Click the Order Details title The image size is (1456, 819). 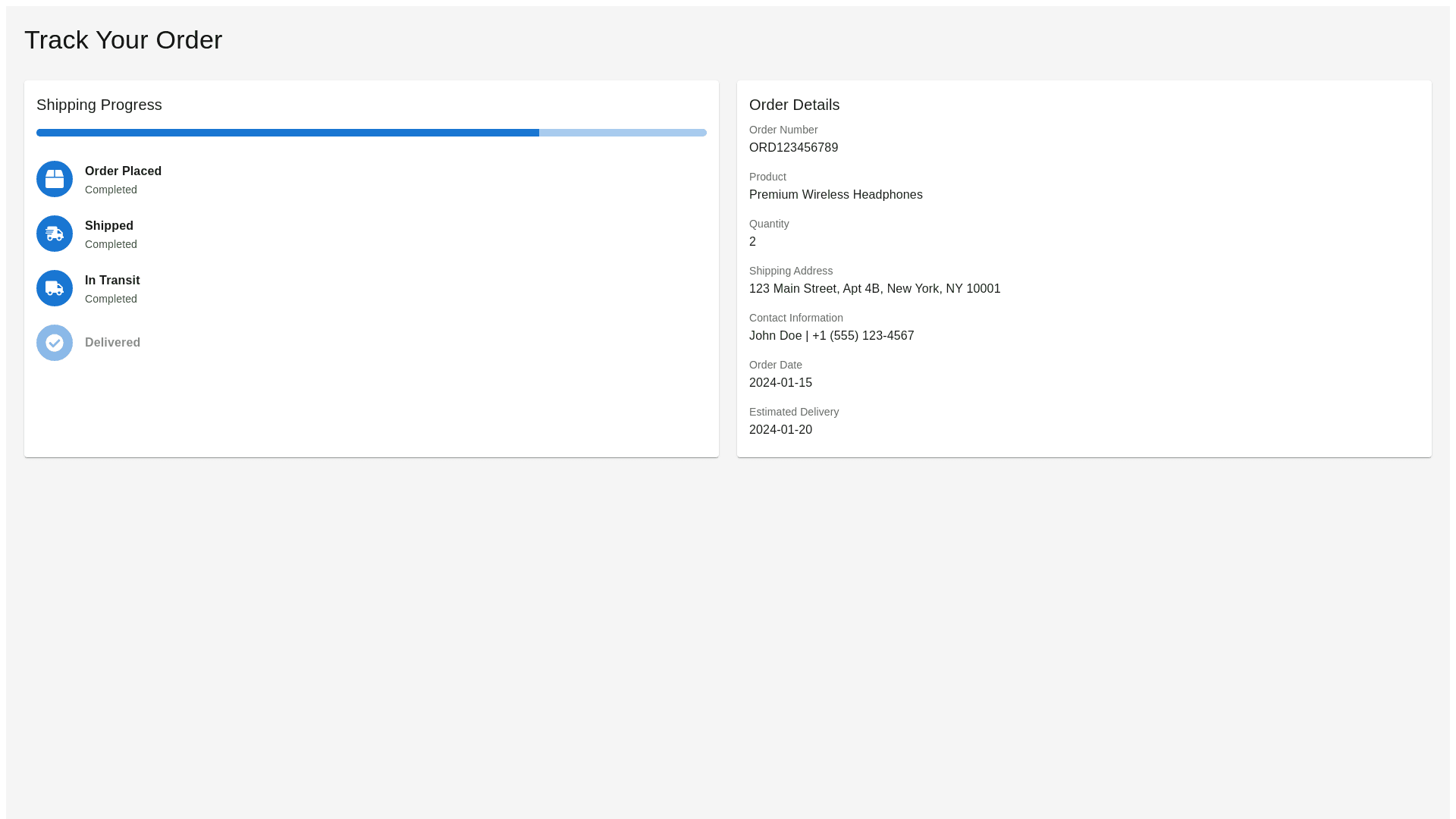tap(794, 105)
